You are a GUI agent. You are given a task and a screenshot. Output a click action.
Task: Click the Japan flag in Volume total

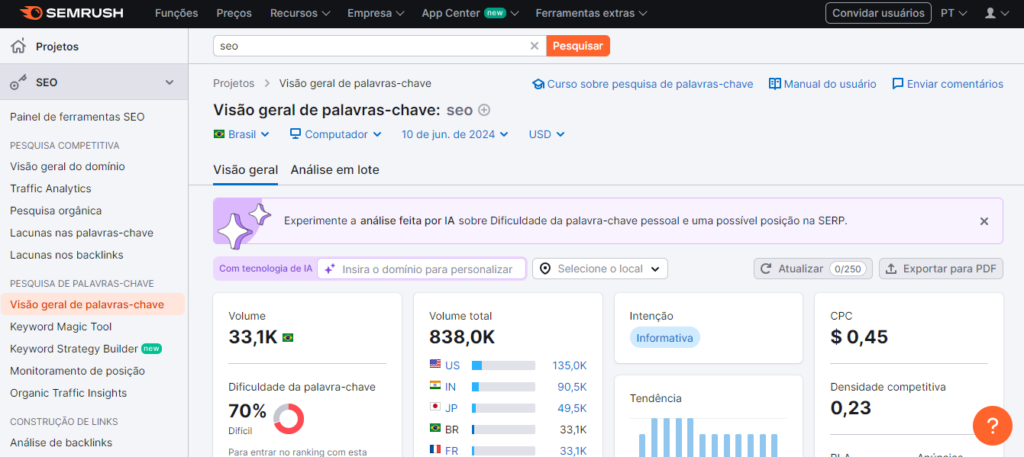(x=435, y=407)
